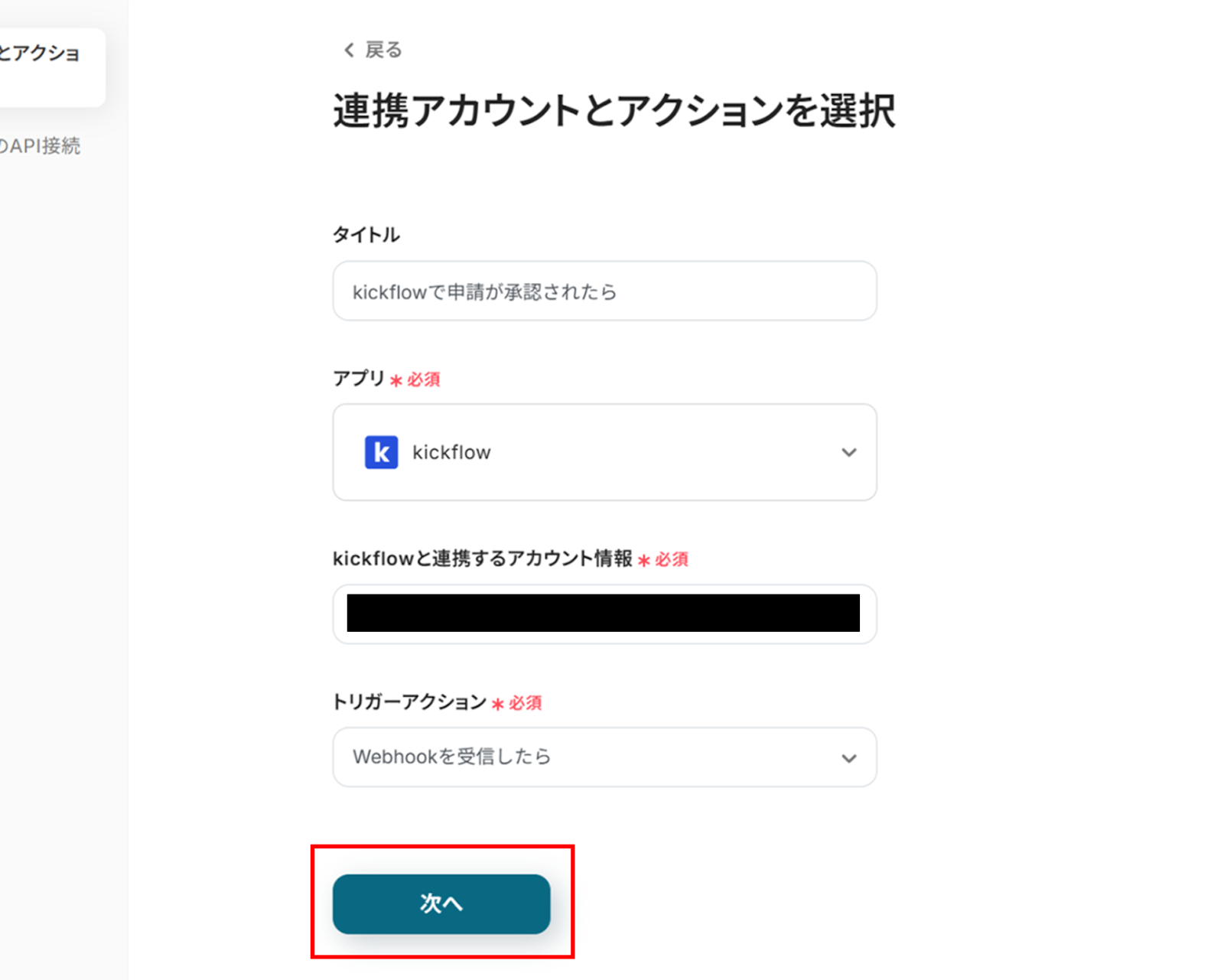The image size is (1224, 980).
Task: Expand the トリガーアクション chevron arrow
Action: pyautogui.click(x=848, y=758)
